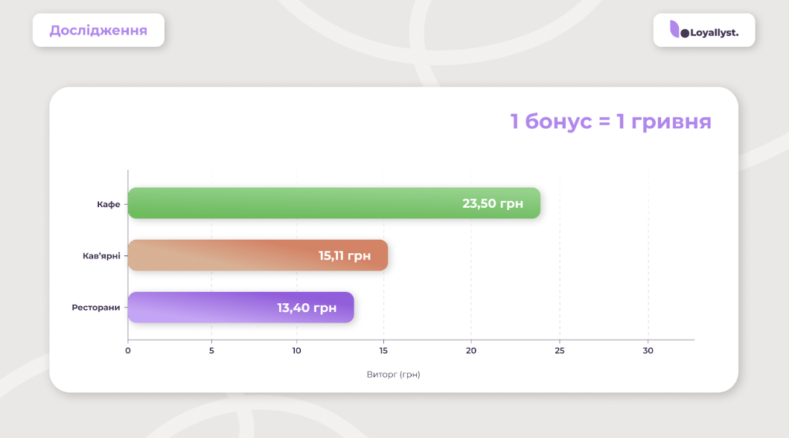
Task: Click the axis tick labeled 0
Action: tap(128, 351)
